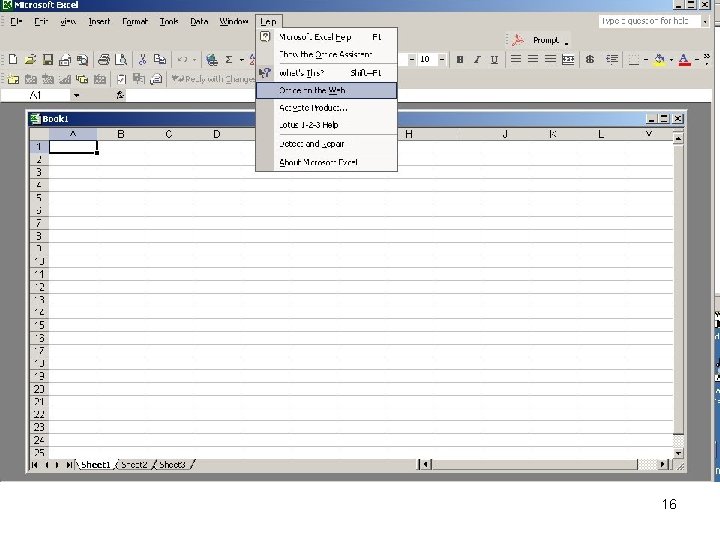Screen dimensions: 720x540
Task: Select Office on the Web menu item
Action: coord(326,90)
